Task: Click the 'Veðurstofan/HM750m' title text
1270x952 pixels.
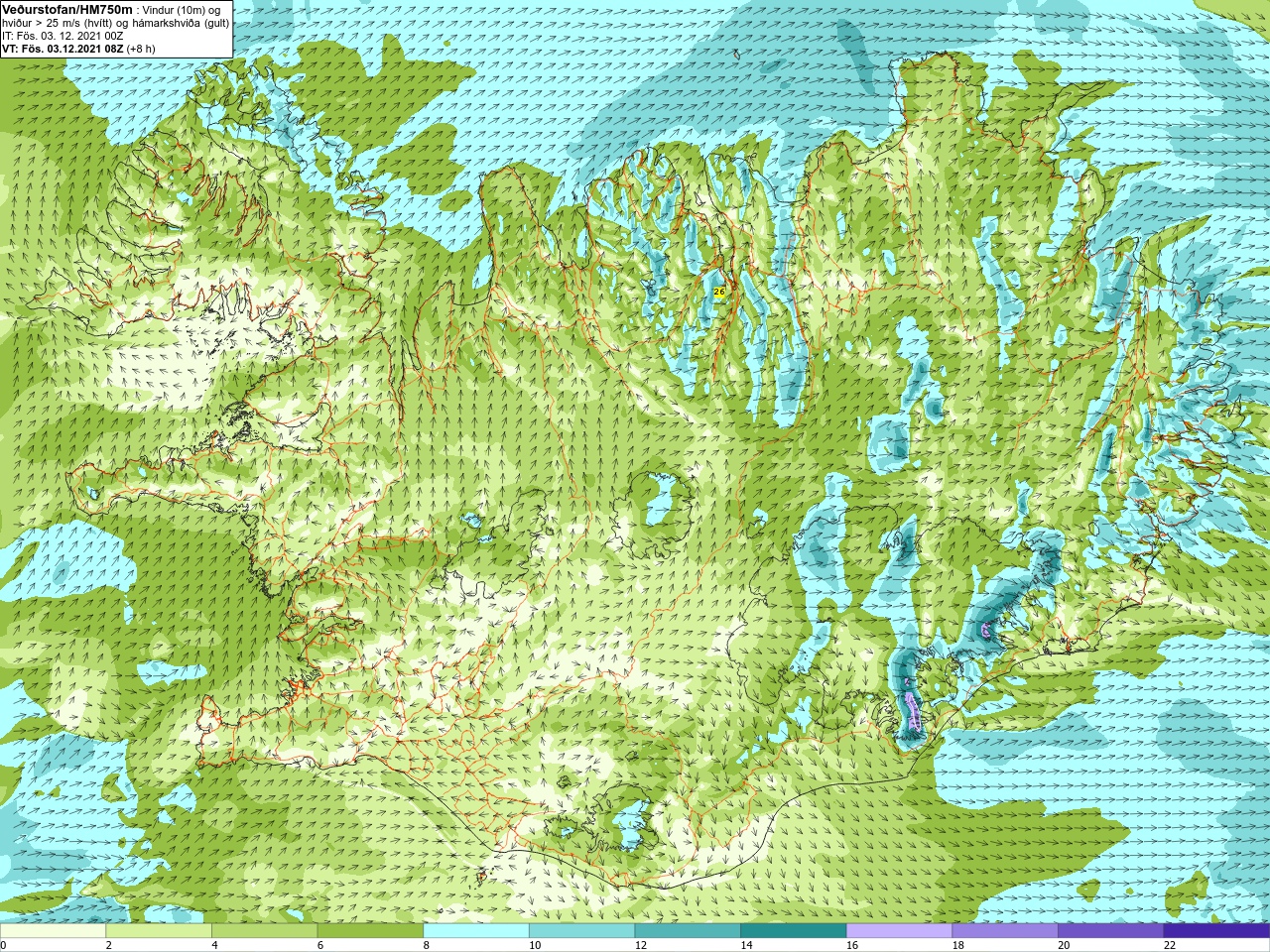Action: (67, 9)
